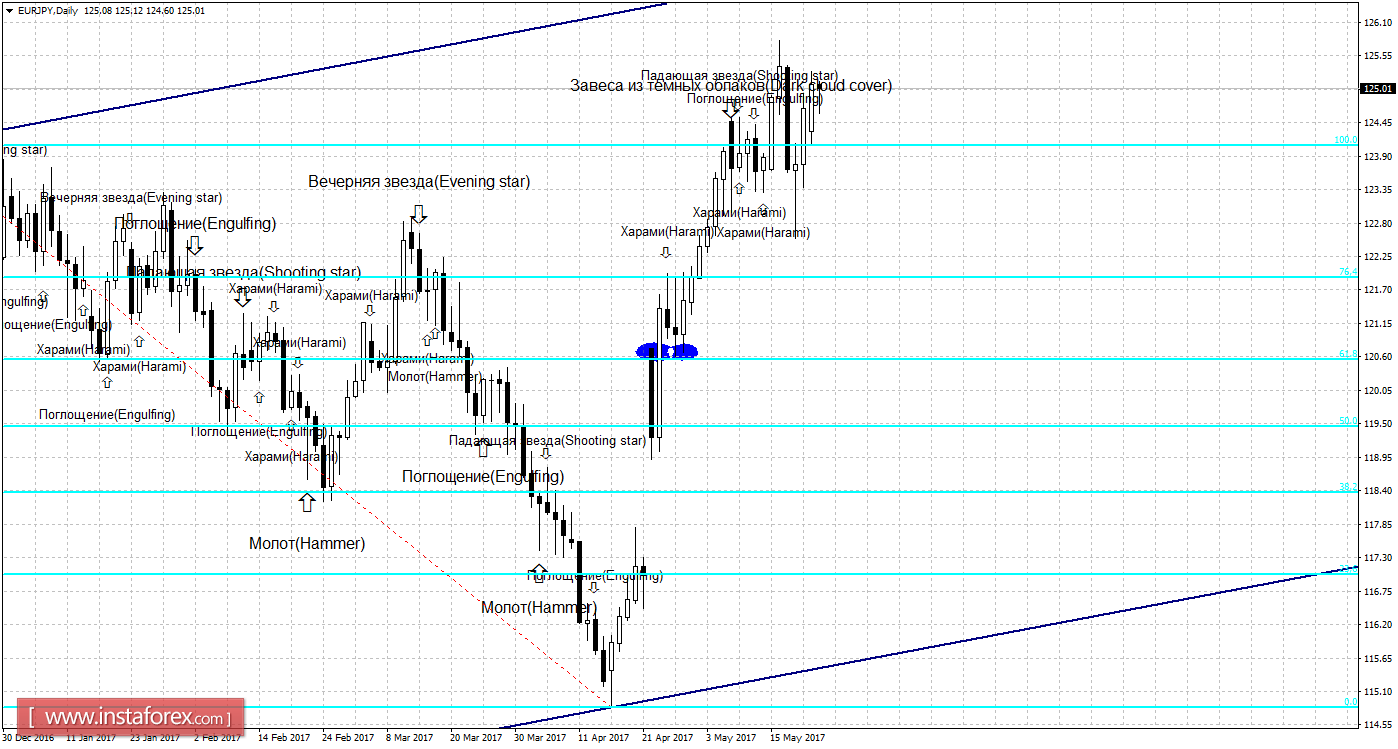Click the '11 Apr 2017' date label
The width and height of the screenshot is (1398, 749).
coord(604,738)
